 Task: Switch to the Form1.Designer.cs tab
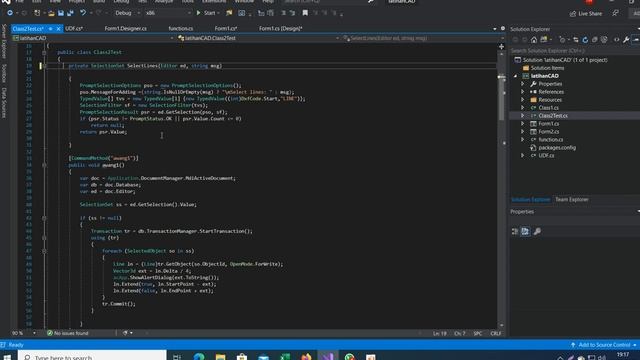[125, 29]
